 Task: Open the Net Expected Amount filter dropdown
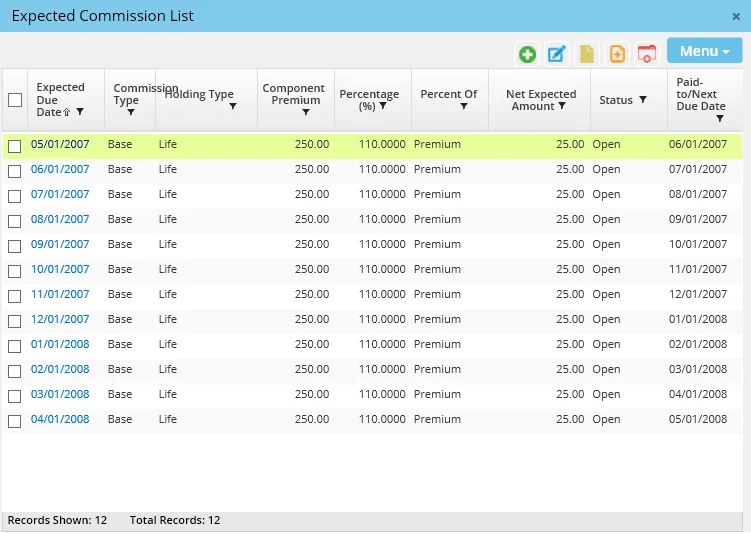(562, 107)
